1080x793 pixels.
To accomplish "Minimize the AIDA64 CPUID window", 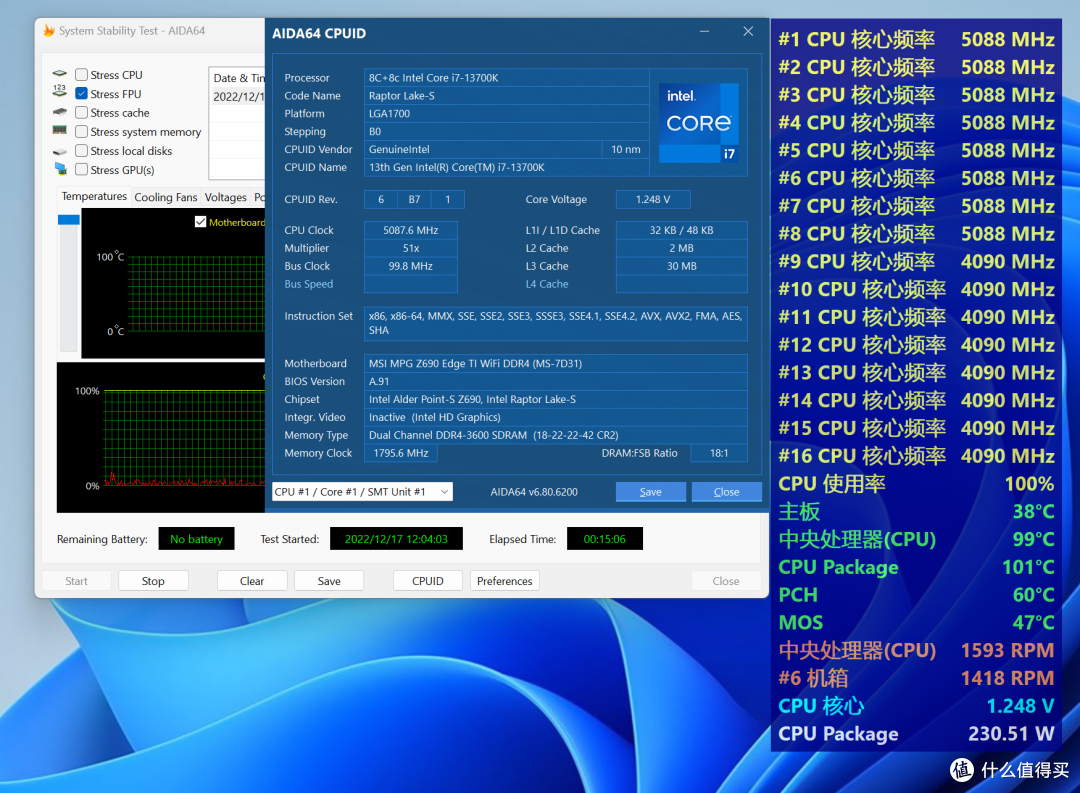I will point(704,32).
